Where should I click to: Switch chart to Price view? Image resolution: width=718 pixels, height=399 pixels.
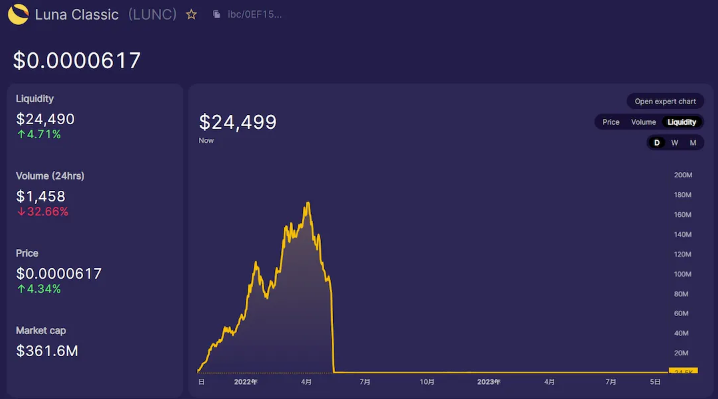[611, 122]
